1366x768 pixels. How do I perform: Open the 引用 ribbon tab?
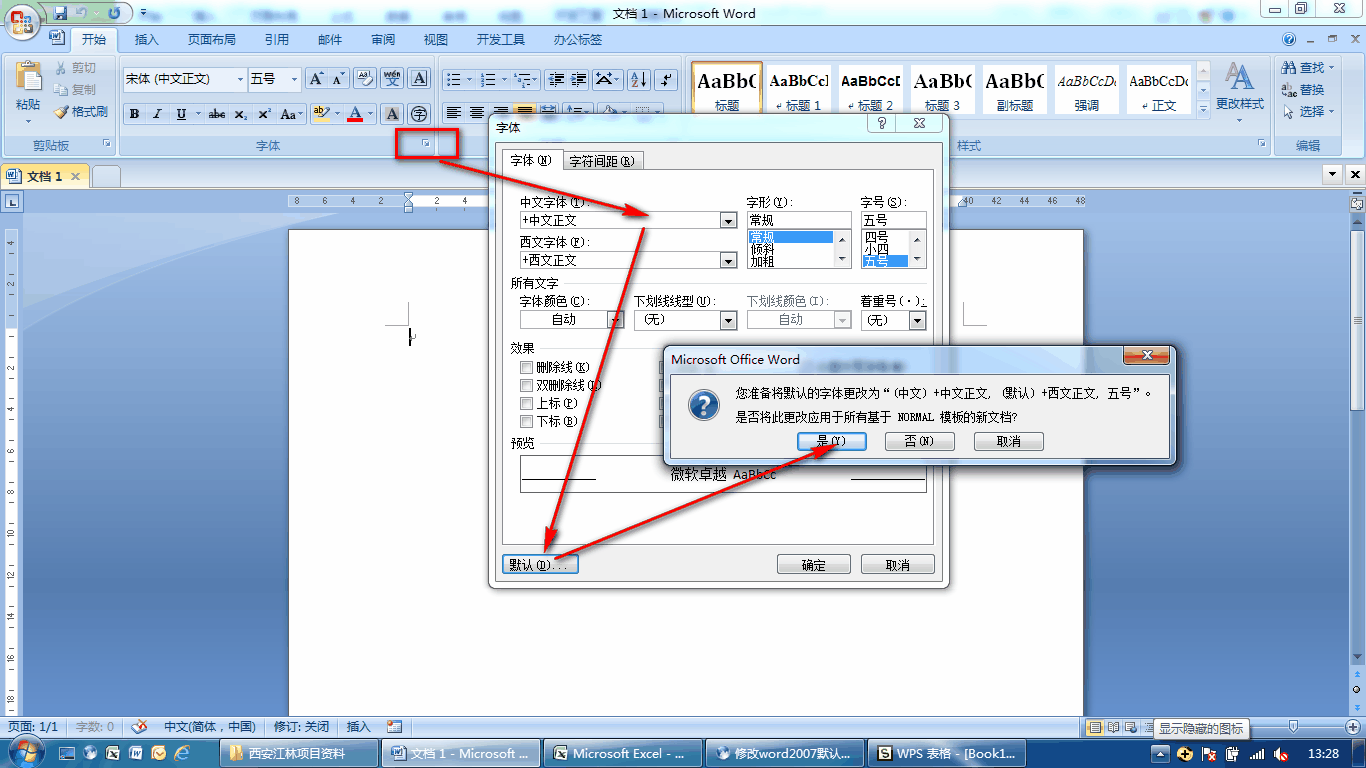click(277, 40)
